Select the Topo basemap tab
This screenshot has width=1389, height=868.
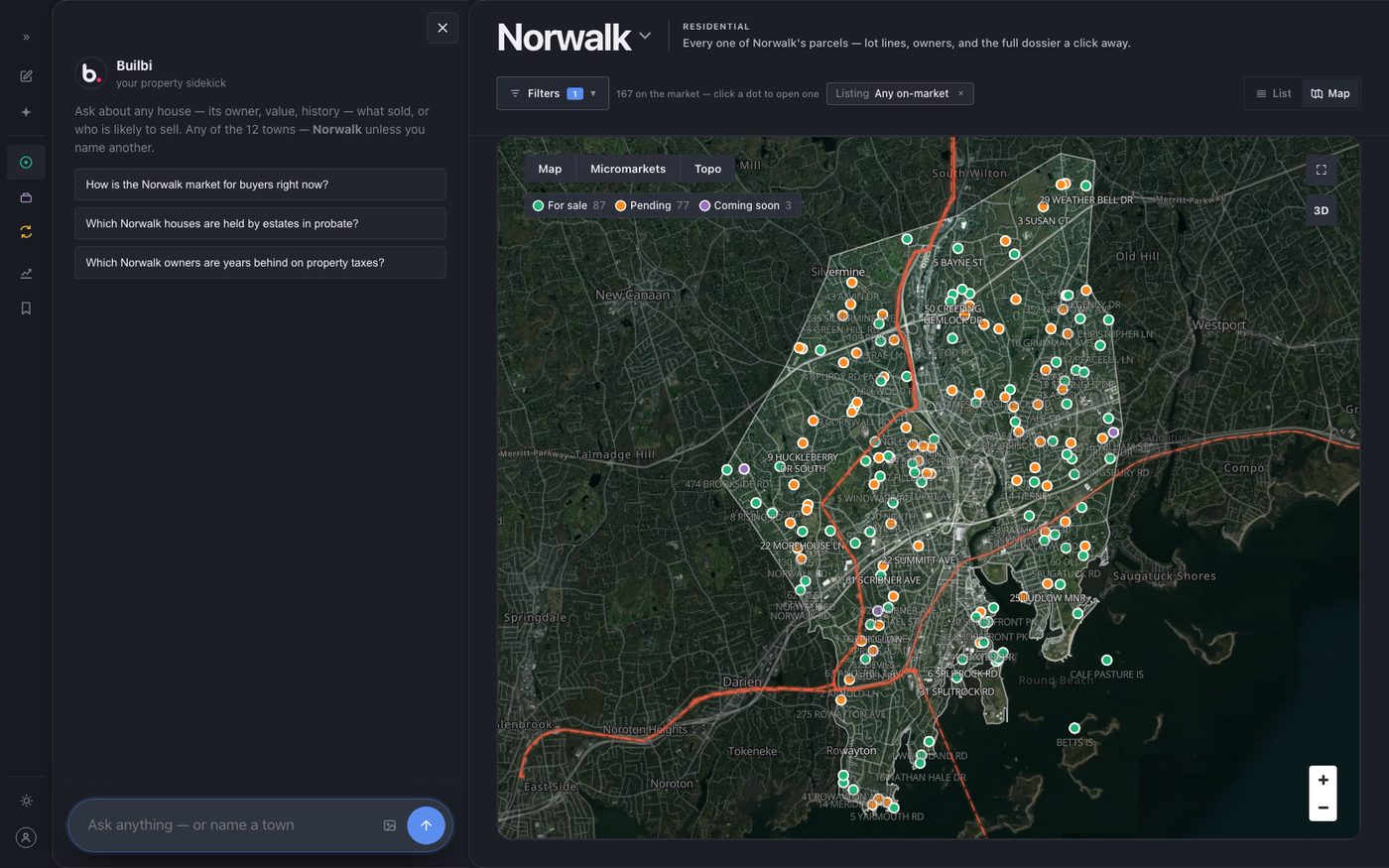point(707,169)
